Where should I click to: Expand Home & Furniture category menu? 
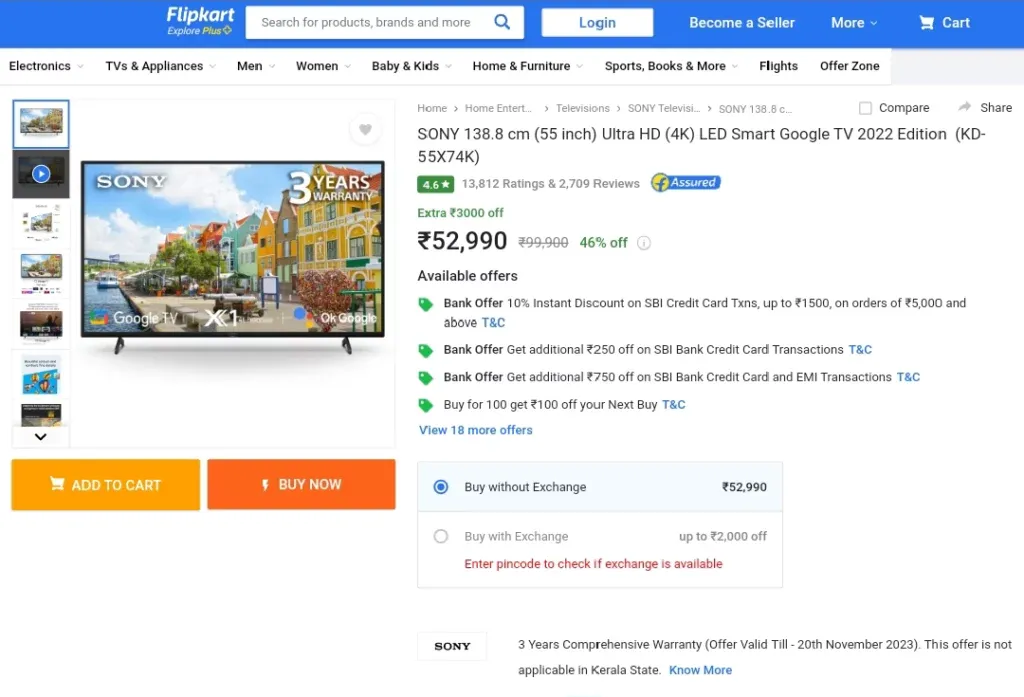[x=528, y=66]
